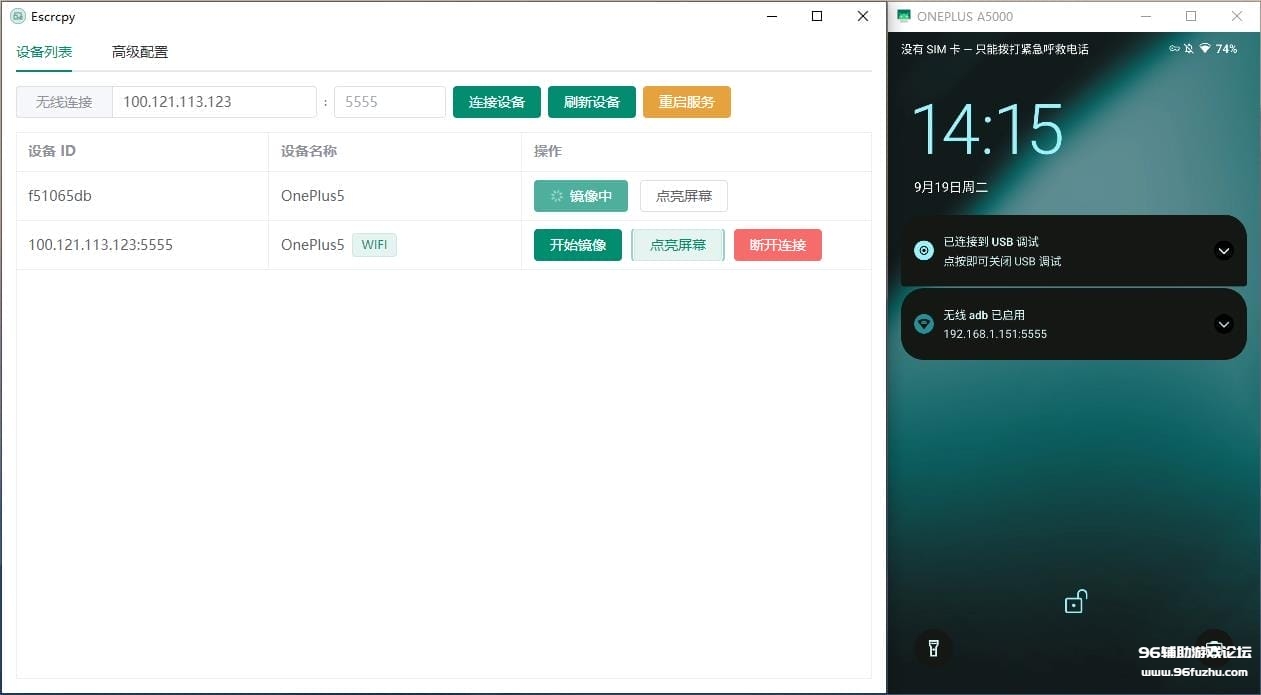Click the 连接设备 button
Image resolution: width=1261 pixels, height=695 pixels.
497,102
